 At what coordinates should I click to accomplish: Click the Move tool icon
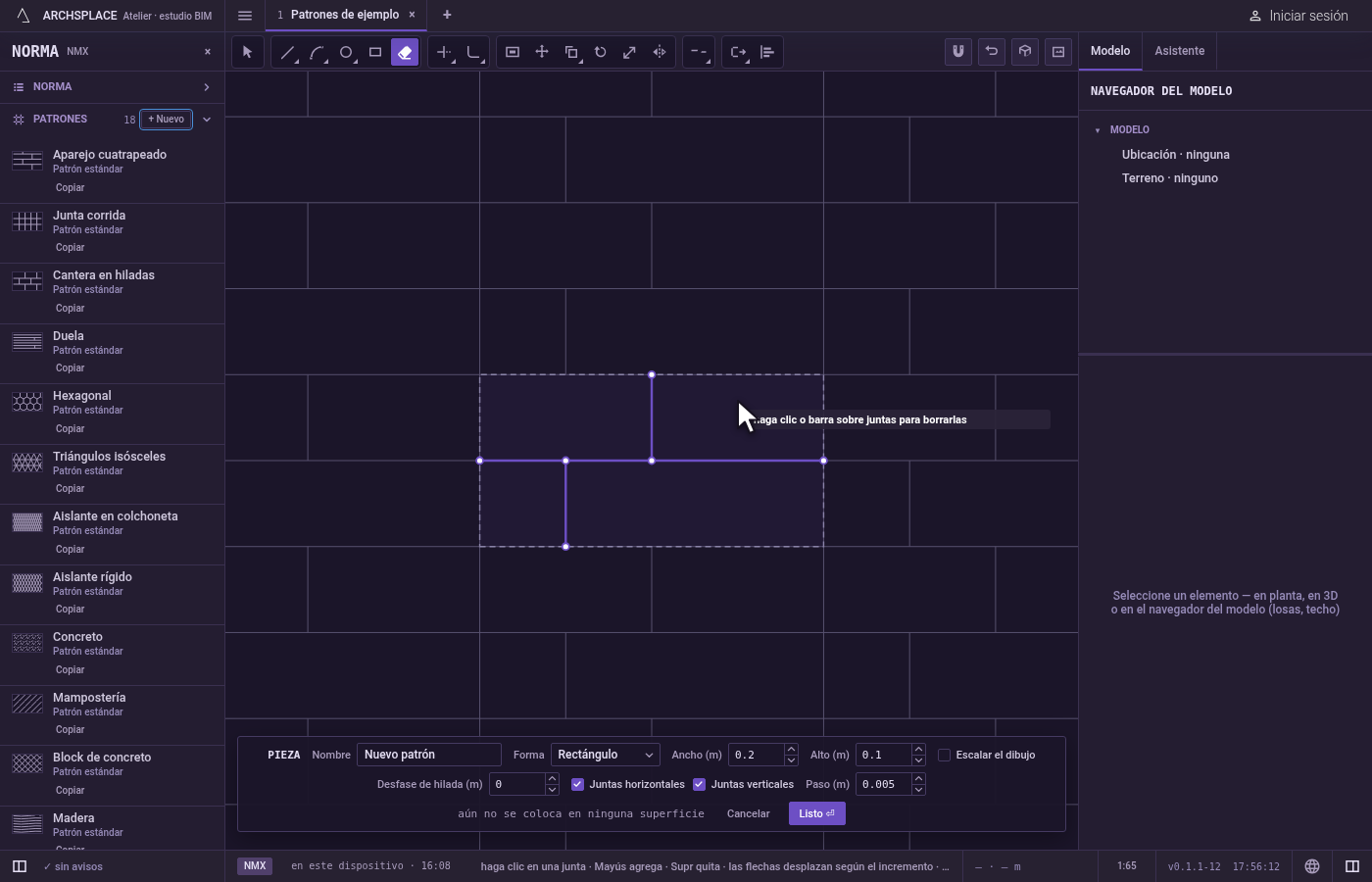click(x=542, y=52)
